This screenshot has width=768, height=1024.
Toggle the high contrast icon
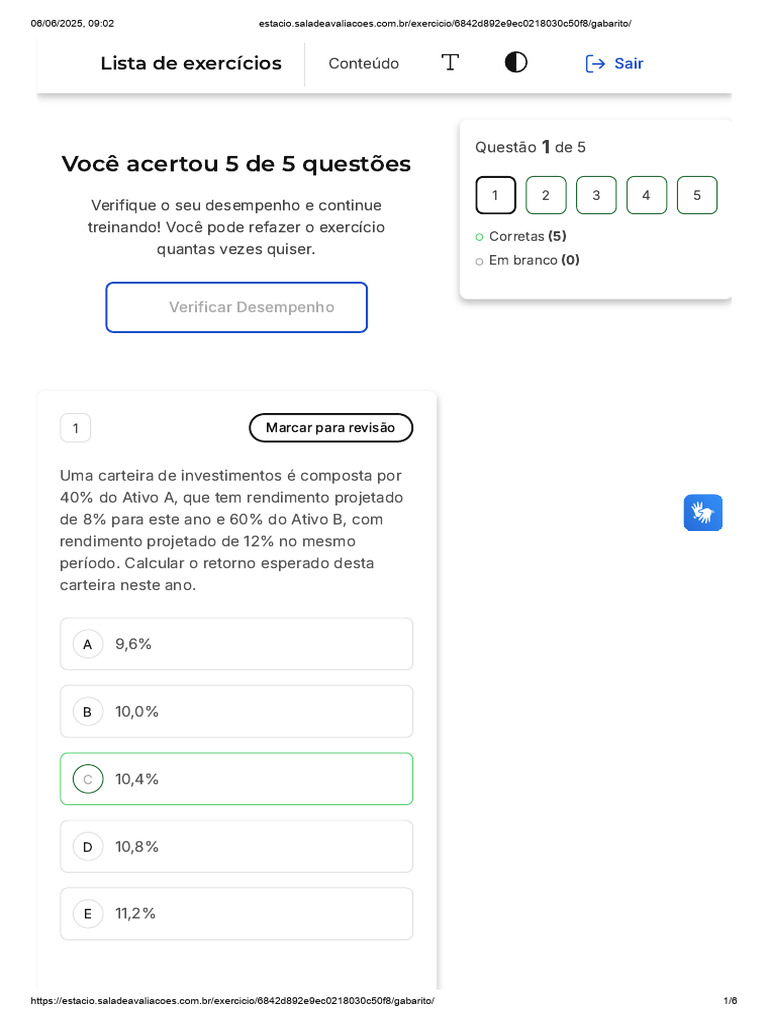tap(516, 63)
